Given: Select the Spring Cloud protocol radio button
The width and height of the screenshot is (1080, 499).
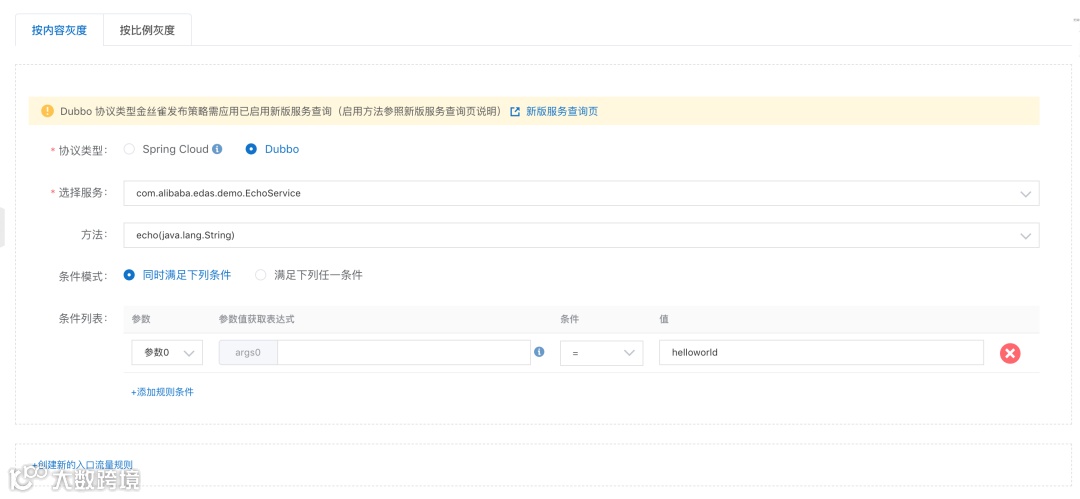Looking at the screenshot, I should coord(129,149).
